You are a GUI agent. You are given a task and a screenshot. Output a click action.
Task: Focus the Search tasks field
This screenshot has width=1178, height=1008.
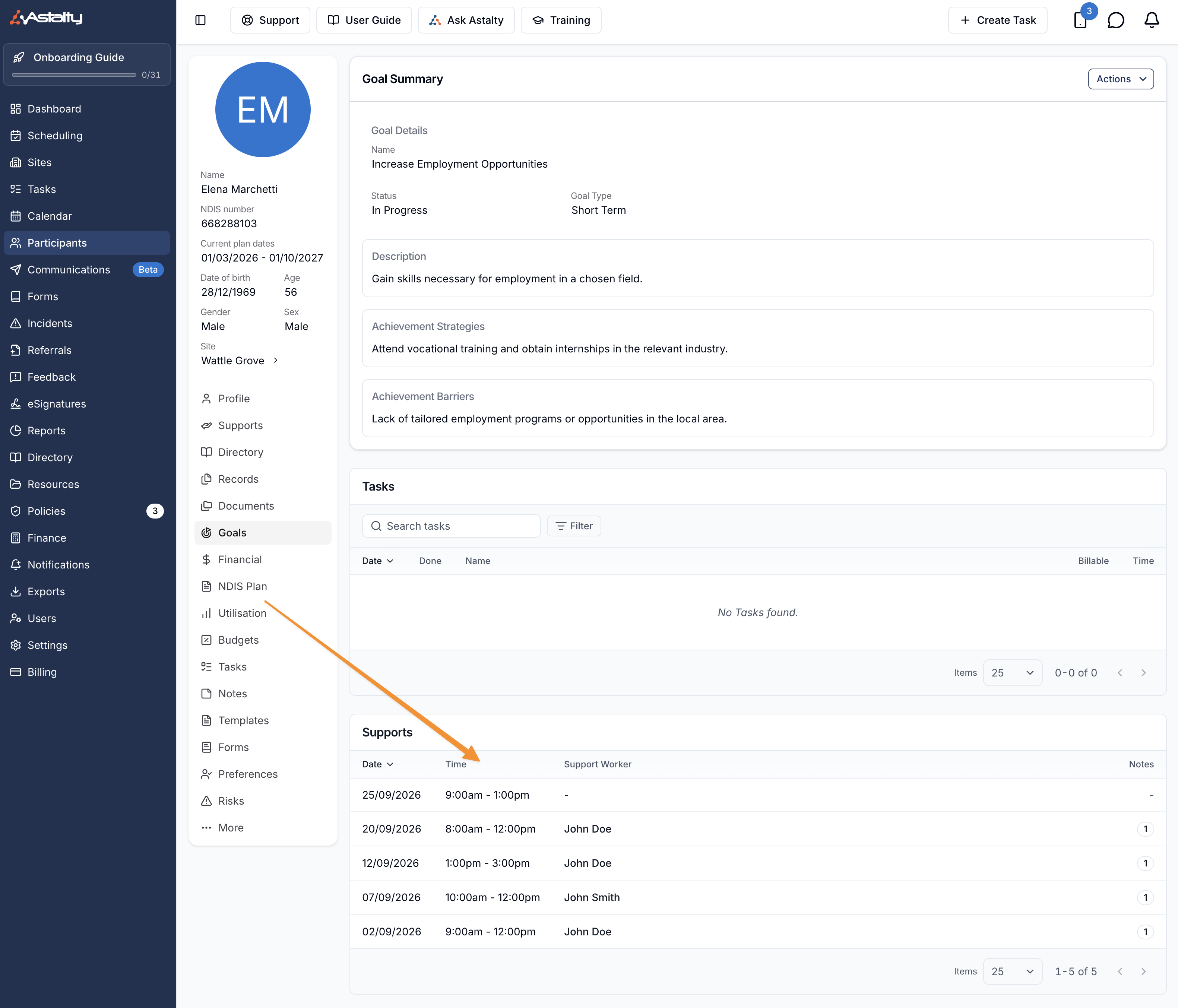(451, 526)
